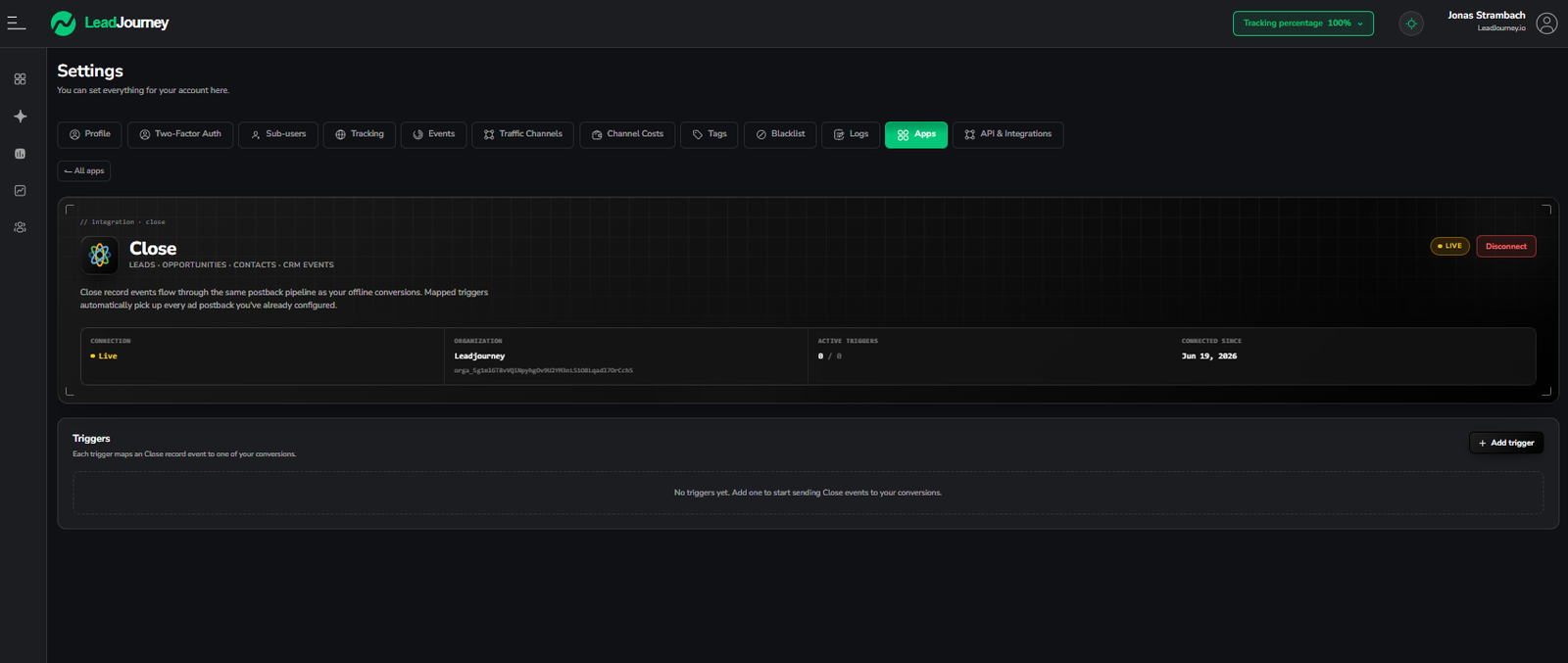
Task: Click the active triggers 0 / 0 value
Action: (x=830, y=356)
